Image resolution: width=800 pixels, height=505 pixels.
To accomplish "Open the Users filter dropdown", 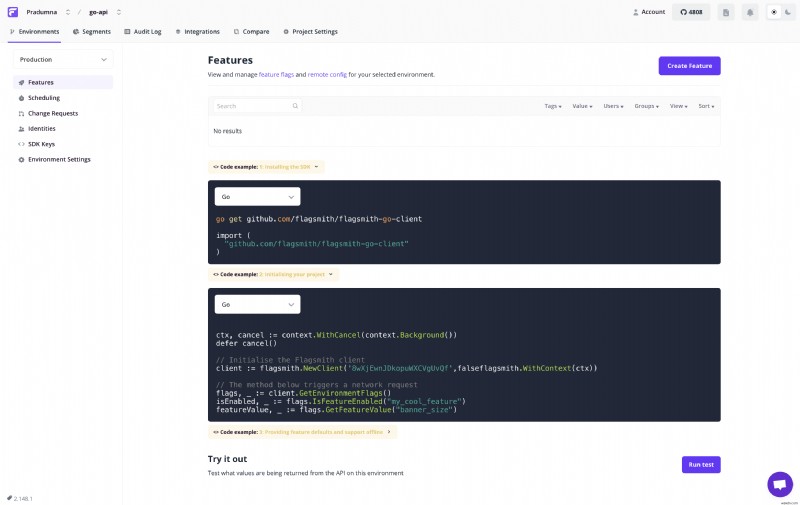I will pyautogui.click(x=613, y=106).
